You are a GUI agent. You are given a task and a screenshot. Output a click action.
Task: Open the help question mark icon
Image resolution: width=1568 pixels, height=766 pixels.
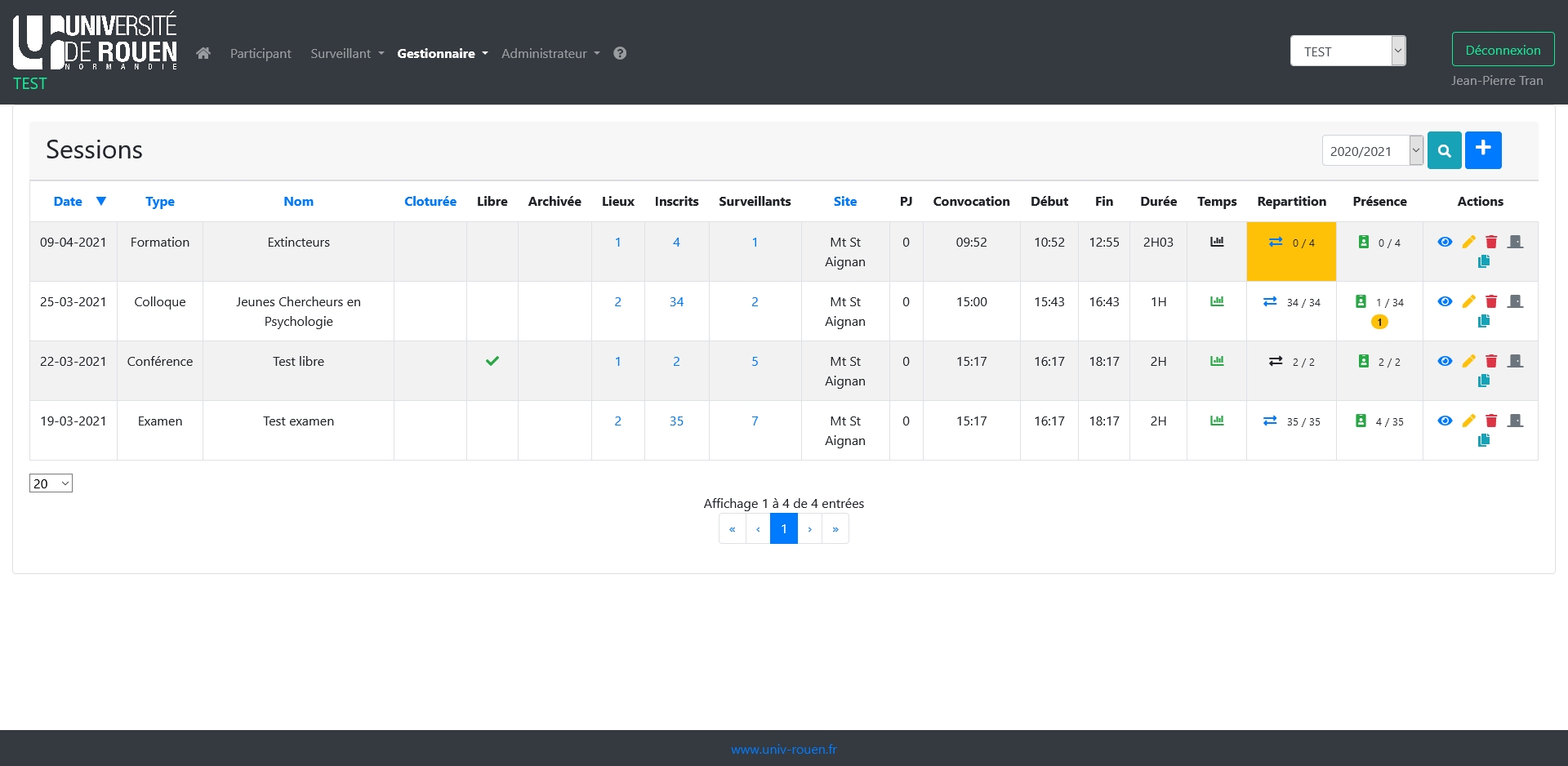pos(620,53)
